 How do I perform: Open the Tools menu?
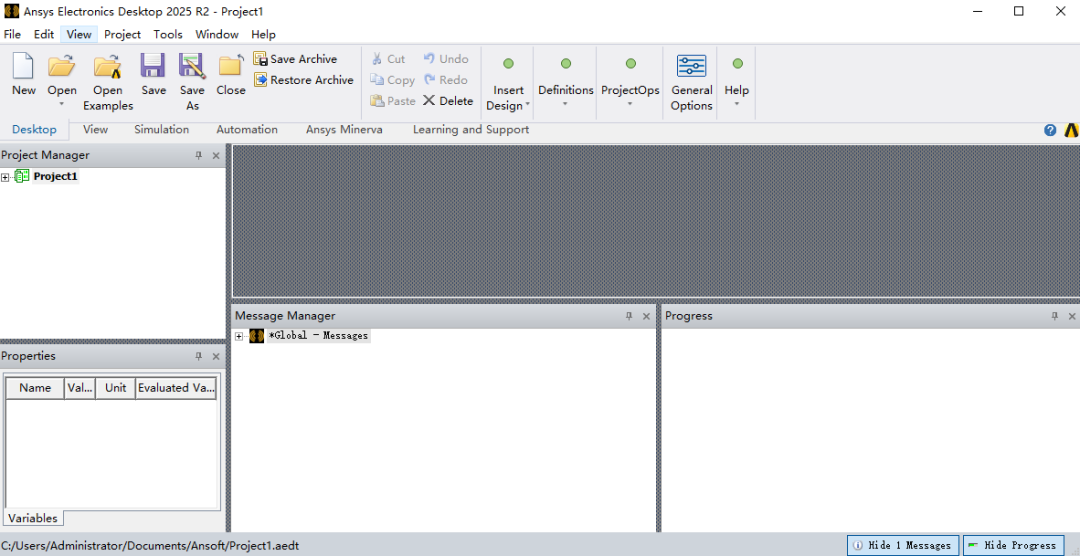tap(168, 34)
